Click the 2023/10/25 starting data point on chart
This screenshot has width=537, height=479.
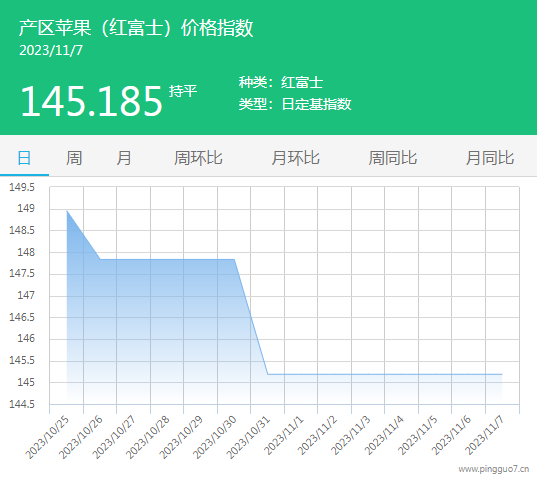pos(67,211)
